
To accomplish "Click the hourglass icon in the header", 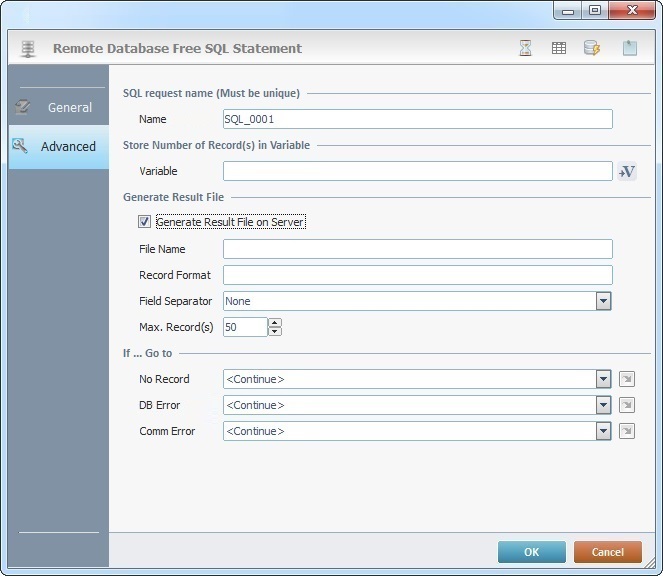I will click(525, 48).
